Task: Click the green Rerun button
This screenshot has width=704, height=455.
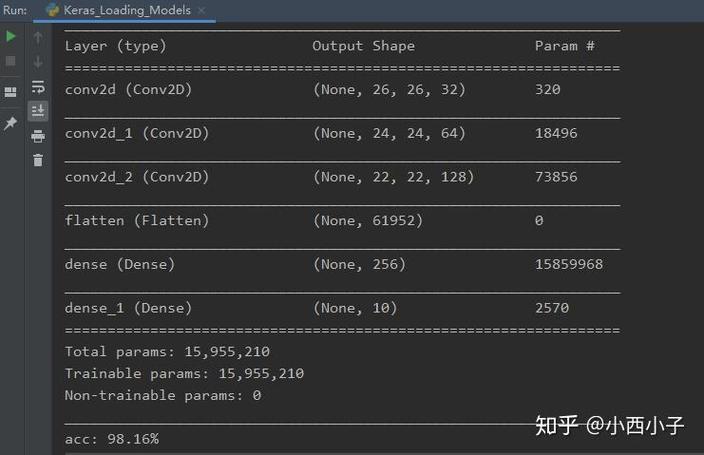Action: [11, 37]
